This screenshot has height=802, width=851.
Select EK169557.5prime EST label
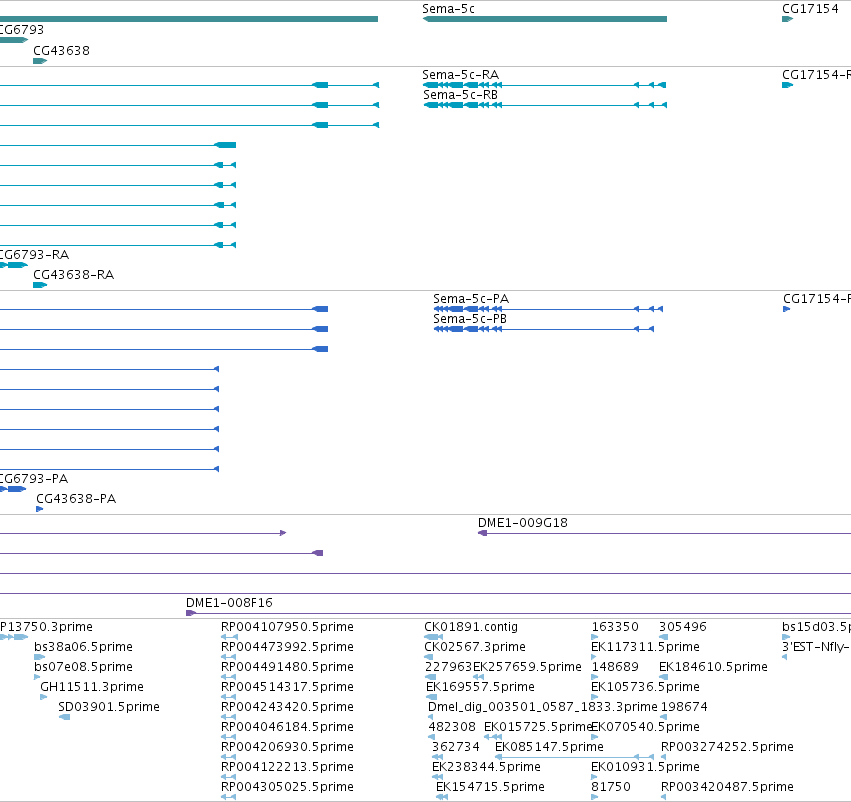click(x=480, y=687)
